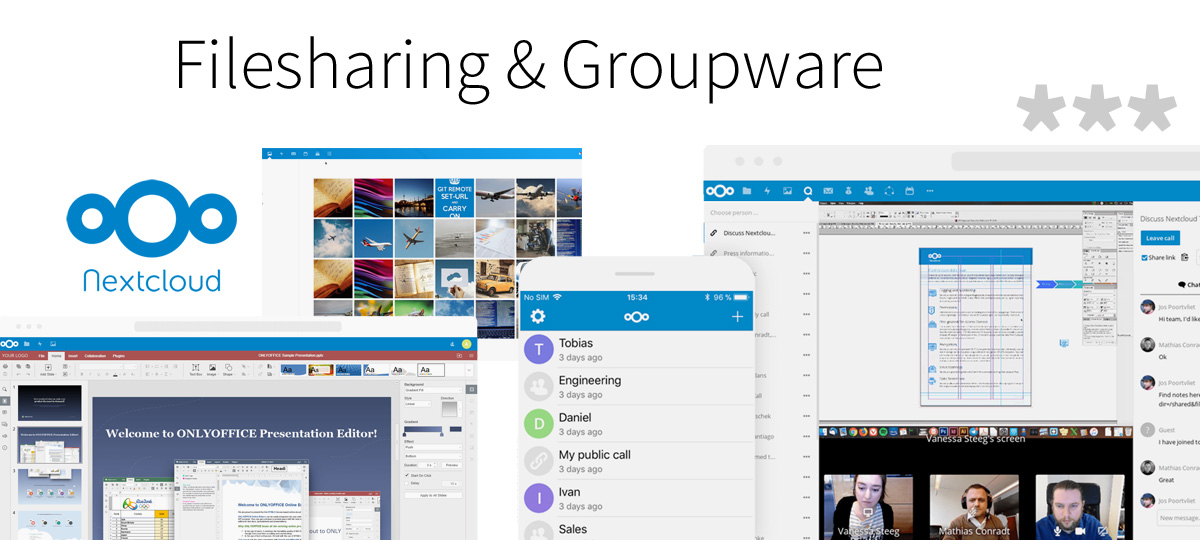Click the gradient slider bar
This screenshot has width=1200, height=540.
coord(423,429)
